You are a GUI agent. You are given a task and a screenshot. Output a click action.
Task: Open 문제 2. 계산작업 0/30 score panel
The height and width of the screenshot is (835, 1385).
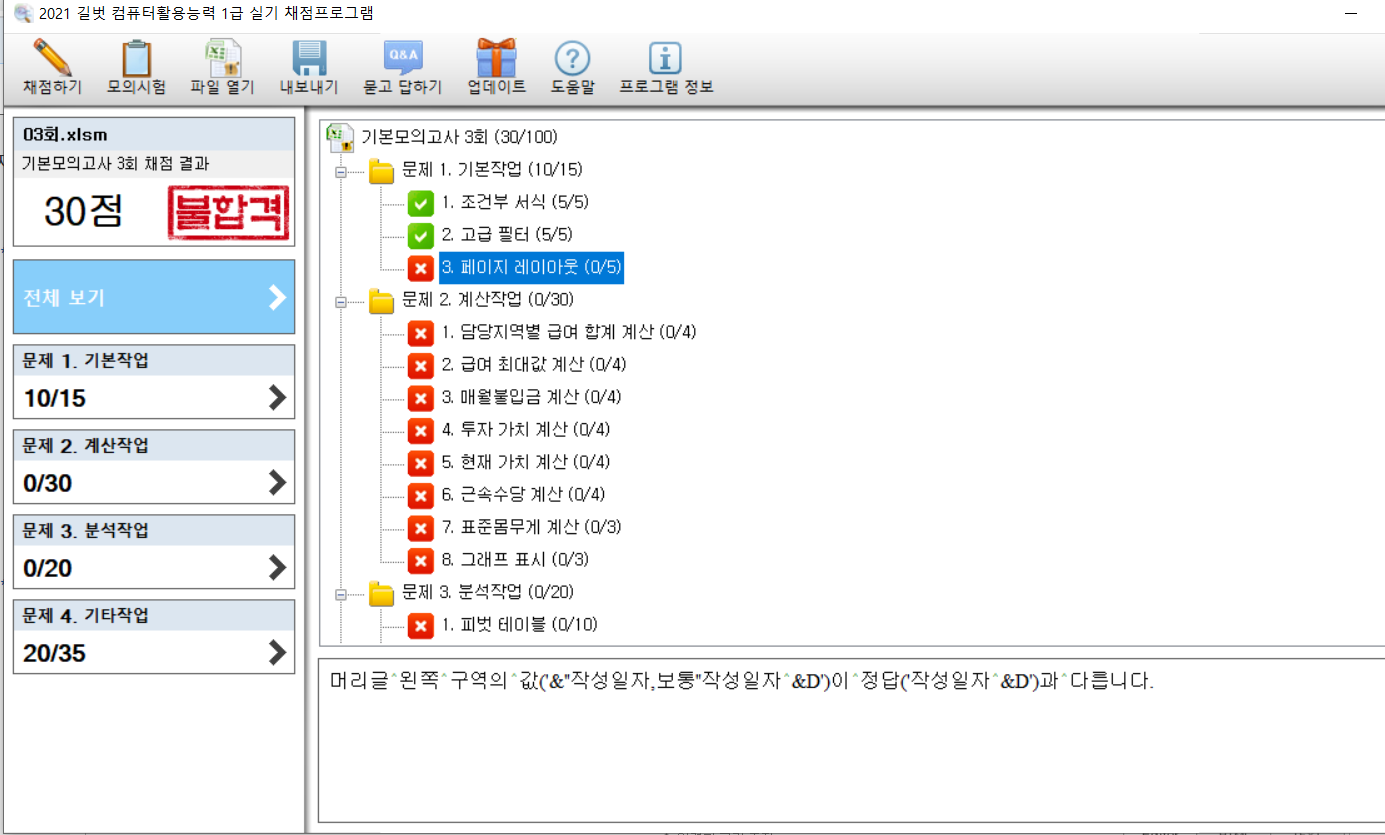click(x=154, y=467)
